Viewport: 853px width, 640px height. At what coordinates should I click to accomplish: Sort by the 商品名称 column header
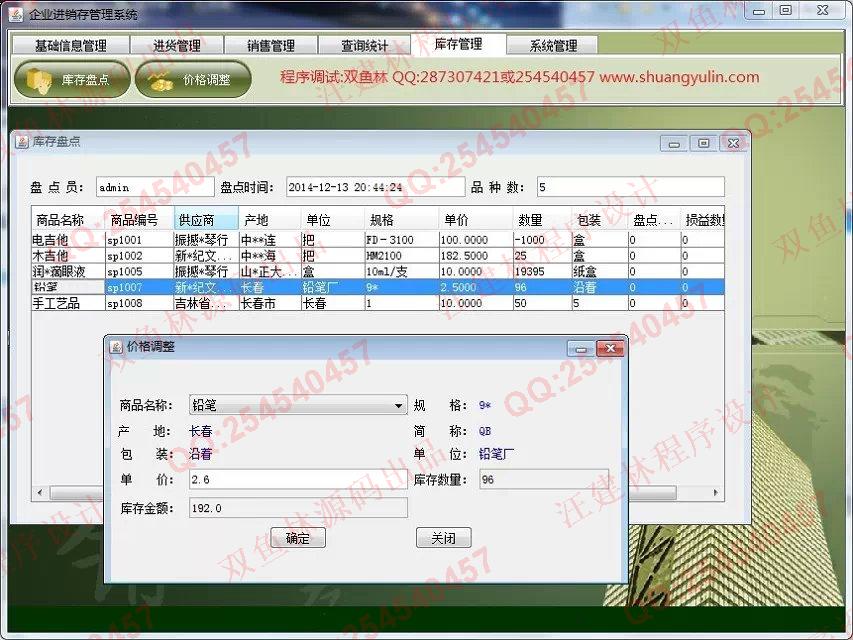(x=67, y=220)
